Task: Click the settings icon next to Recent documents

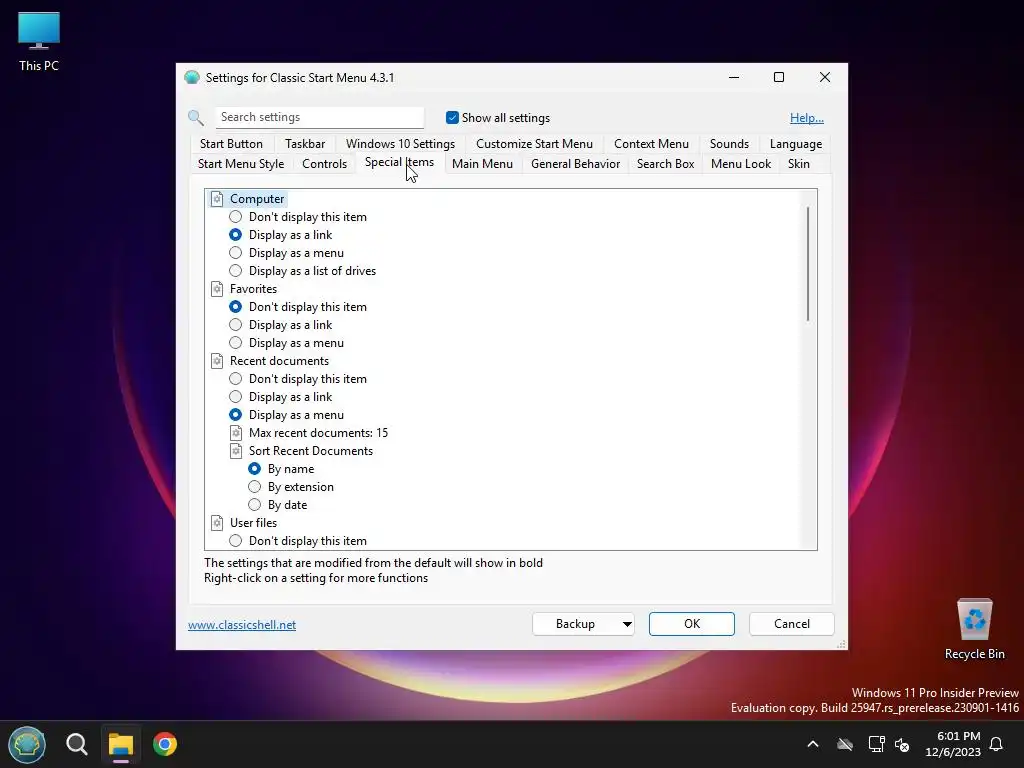Action: click(x=217, y=360)
